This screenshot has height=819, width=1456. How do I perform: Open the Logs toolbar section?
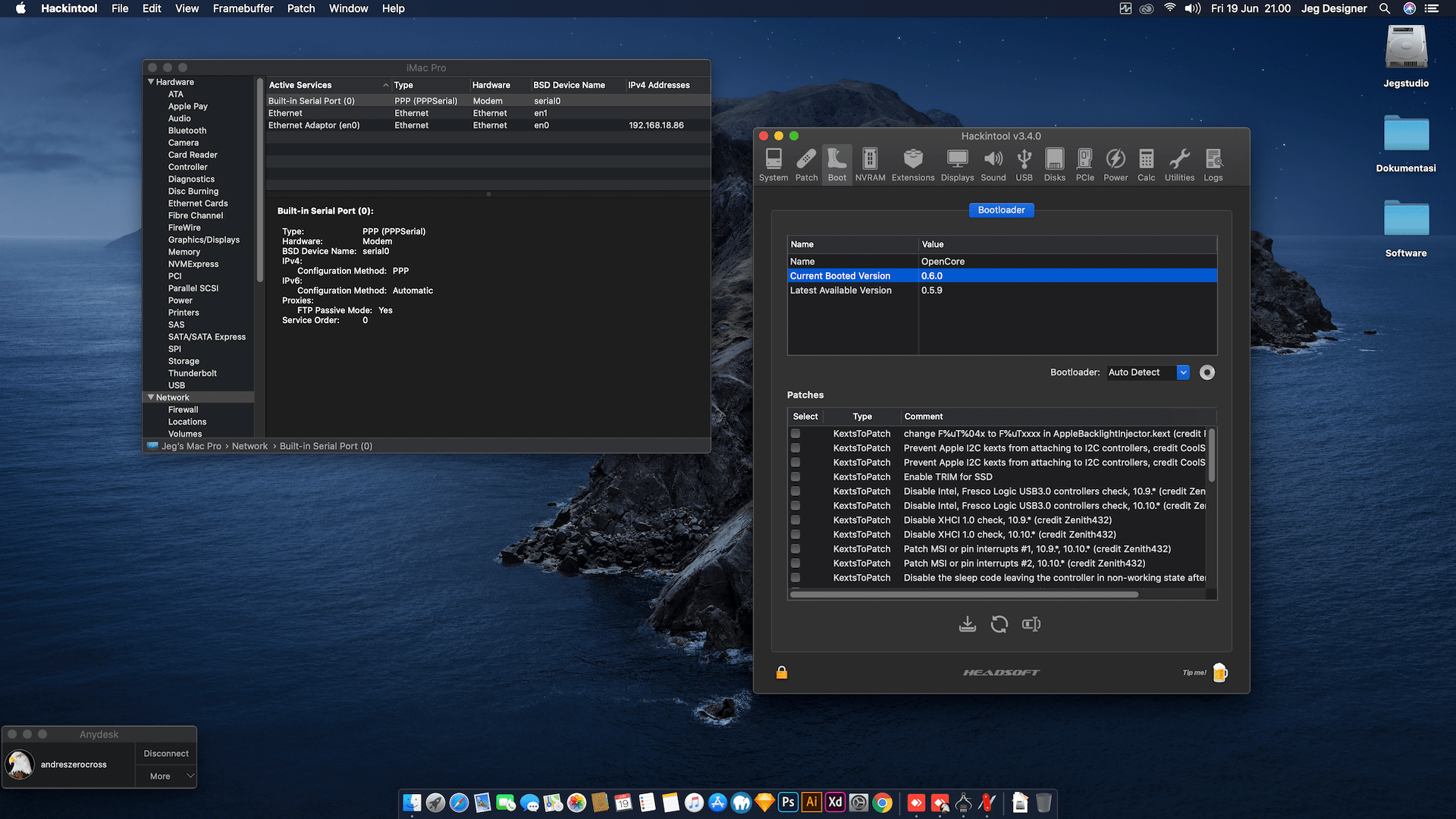1213,164
